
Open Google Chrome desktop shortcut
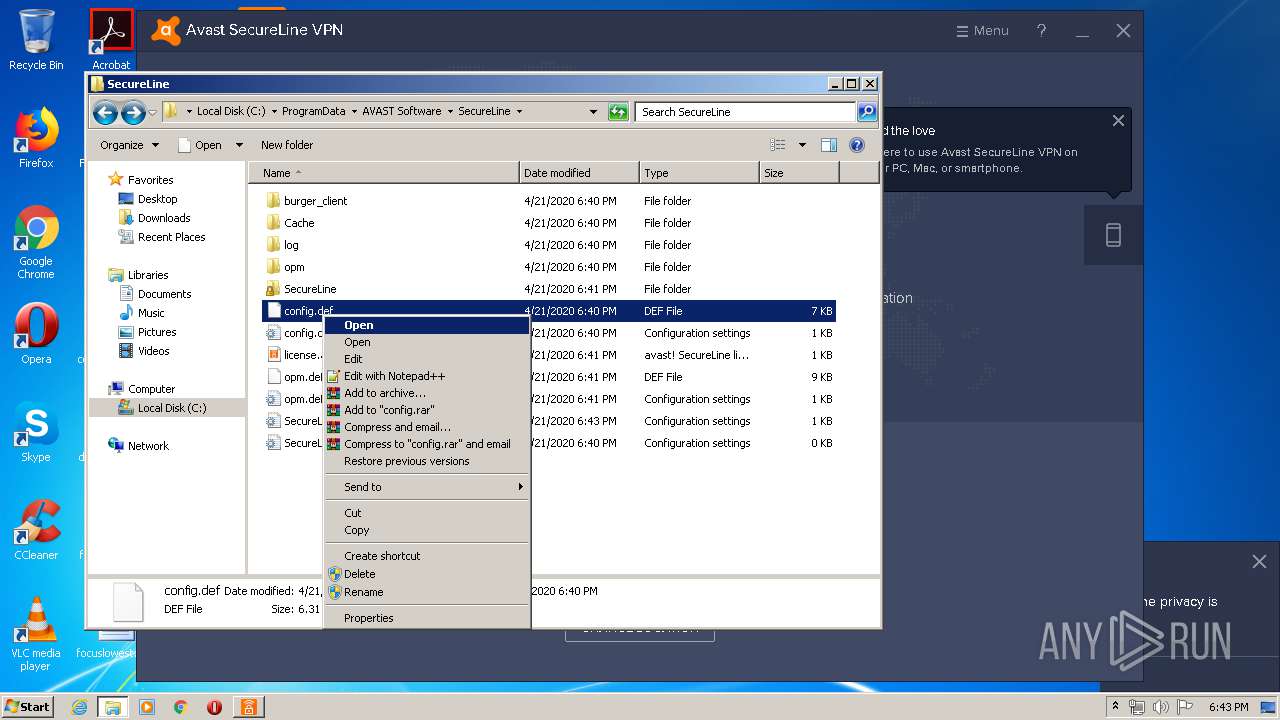[36, 242]
